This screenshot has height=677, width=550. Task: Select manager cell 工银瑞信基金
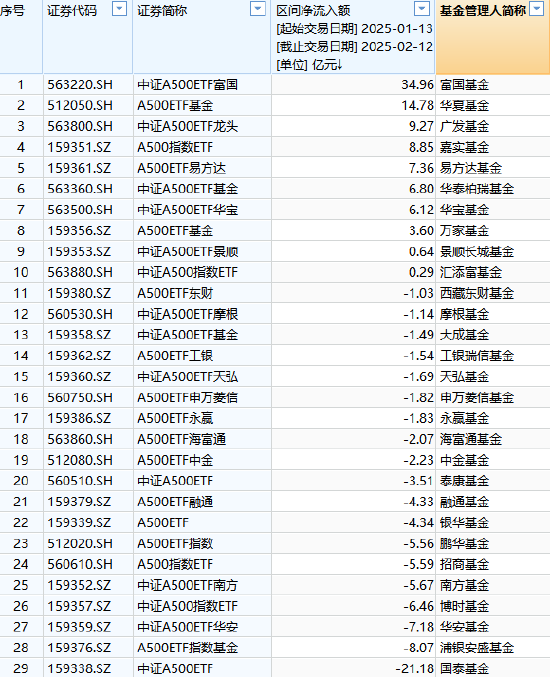[x=493, y=356]
